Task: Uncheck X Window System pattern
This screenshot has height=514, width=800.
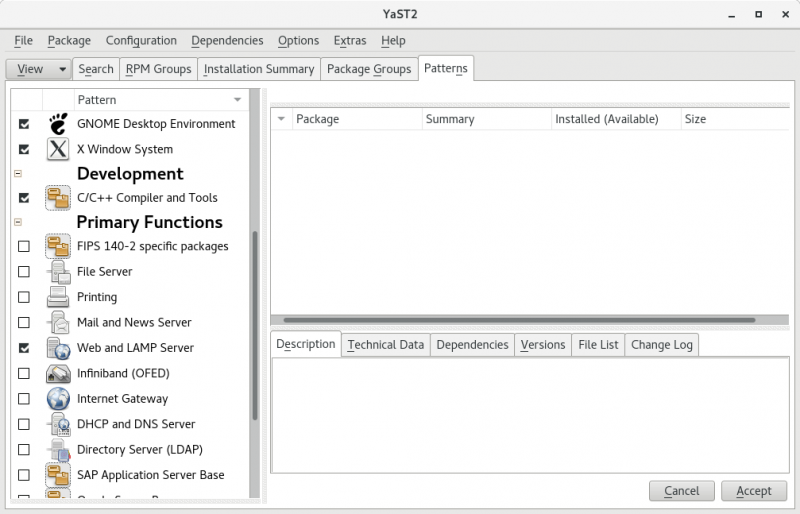Action: click(x=23, y=150)
